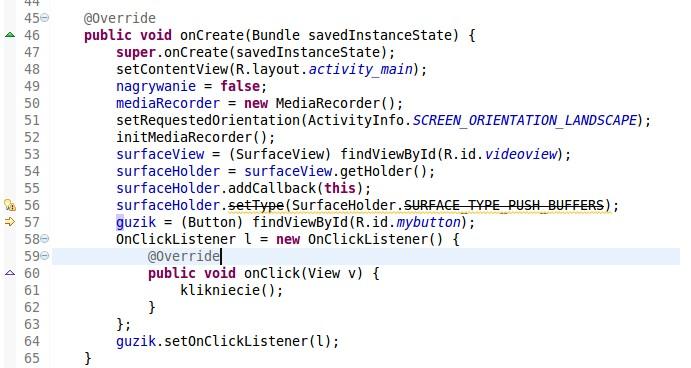
Task: Click the nagrywanie variable on line 49
Action: tap(156, 86)
